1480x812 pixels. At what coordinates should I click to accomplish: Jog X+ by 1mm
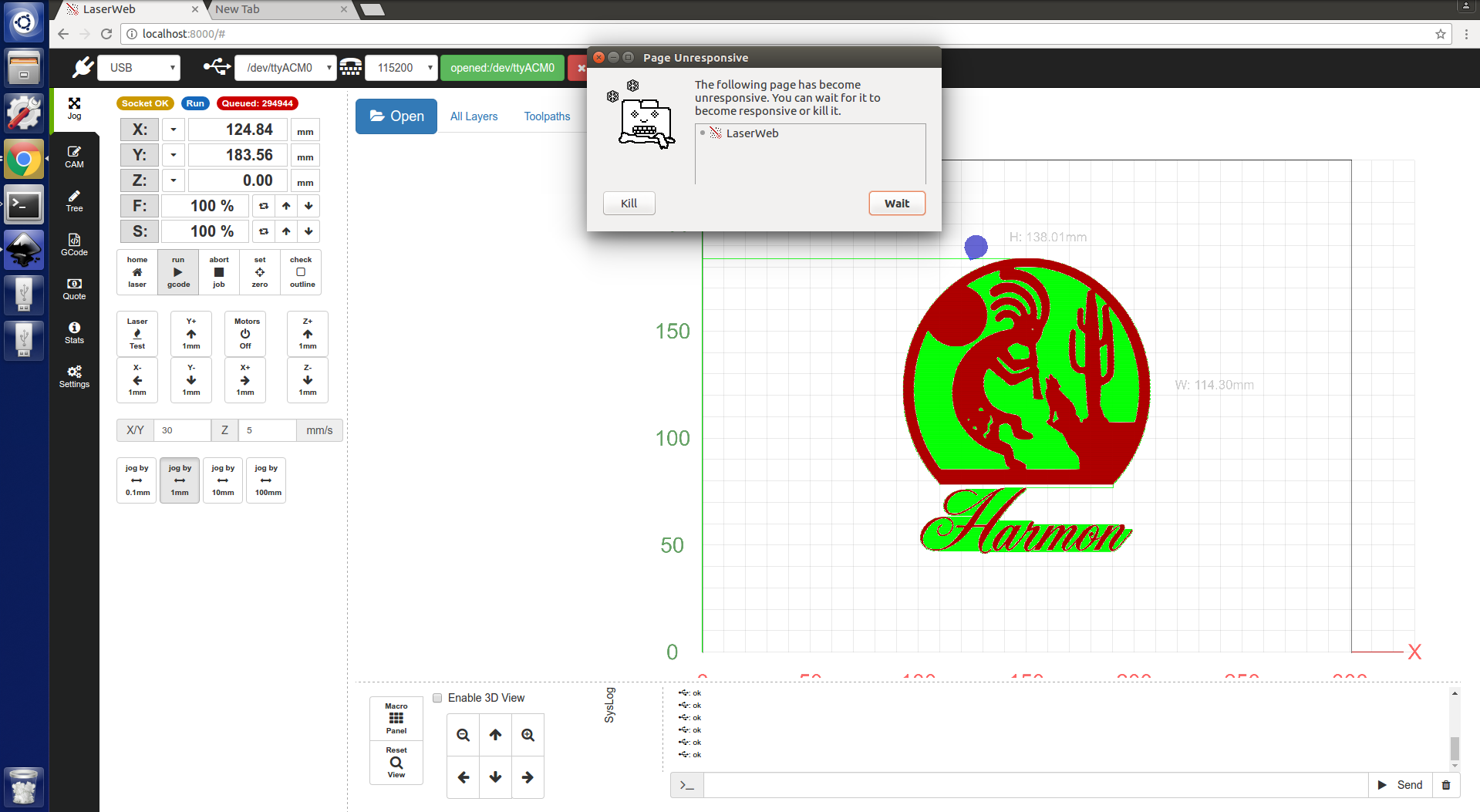click(x=245, y=380)
